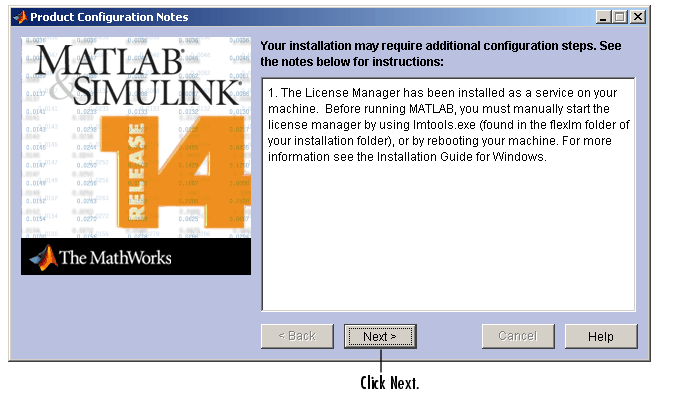Click the 'Your installation may require' heading text
673x397 pixels.
pos(441,54)
